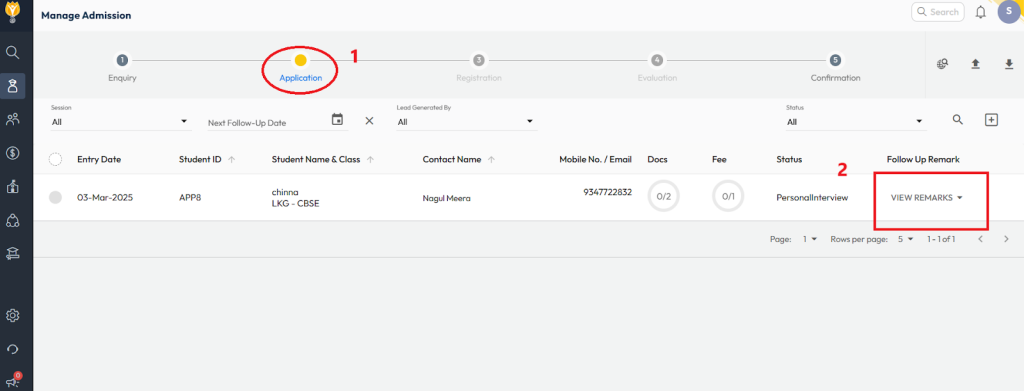Open the settings gear in sidebar
The image size is (1024, 391).
click(x=12, y=316)
